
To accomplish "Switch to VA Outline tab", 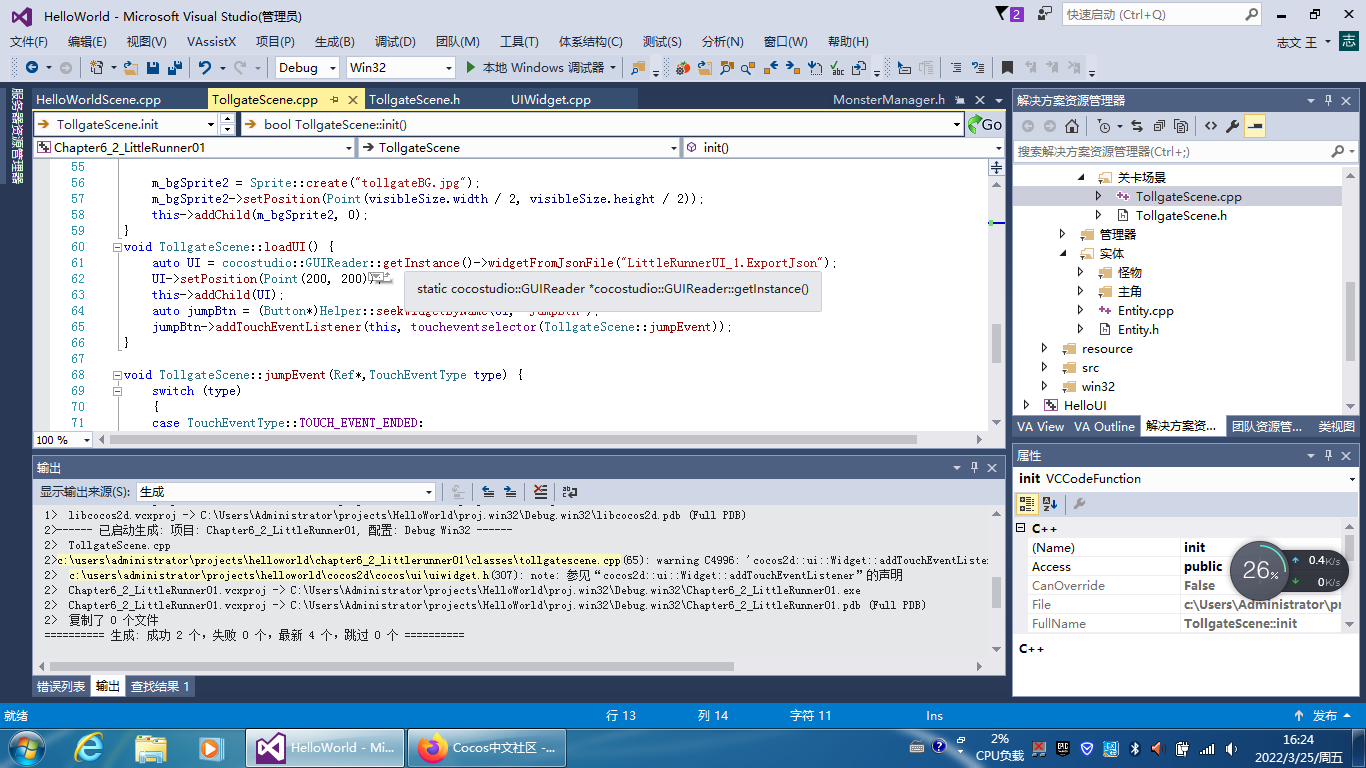I will click(x=1104, y=426).
